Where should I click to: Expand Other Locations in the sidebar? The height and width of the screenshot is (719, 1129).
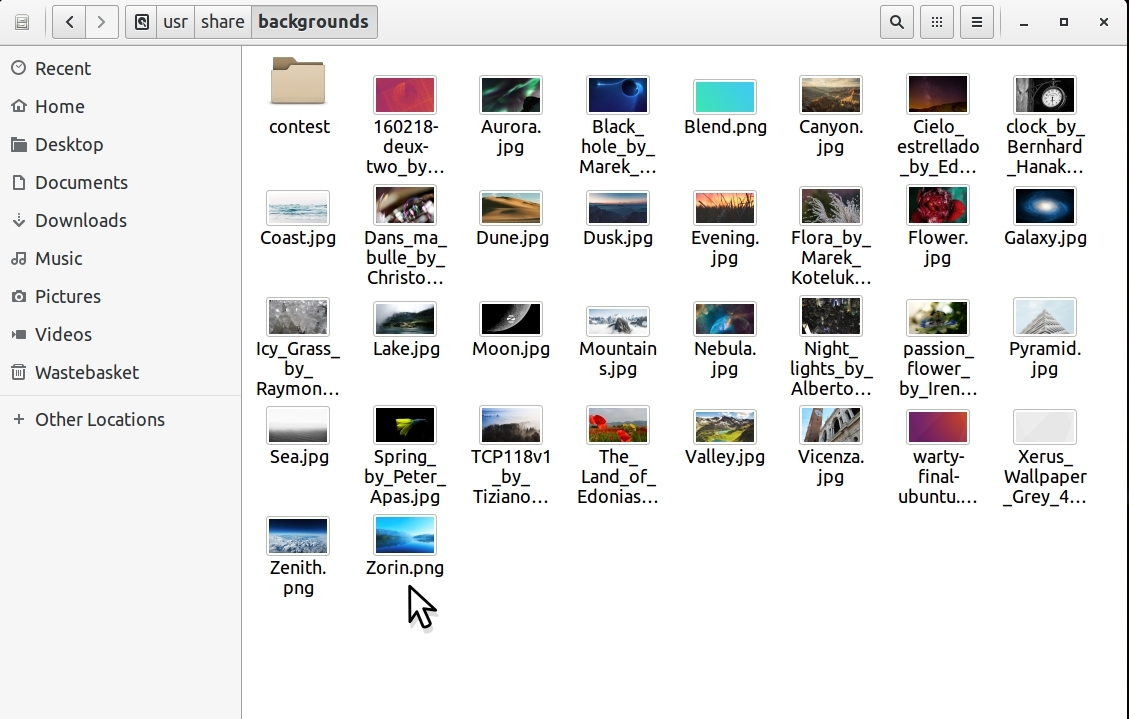tap(99, 419)
